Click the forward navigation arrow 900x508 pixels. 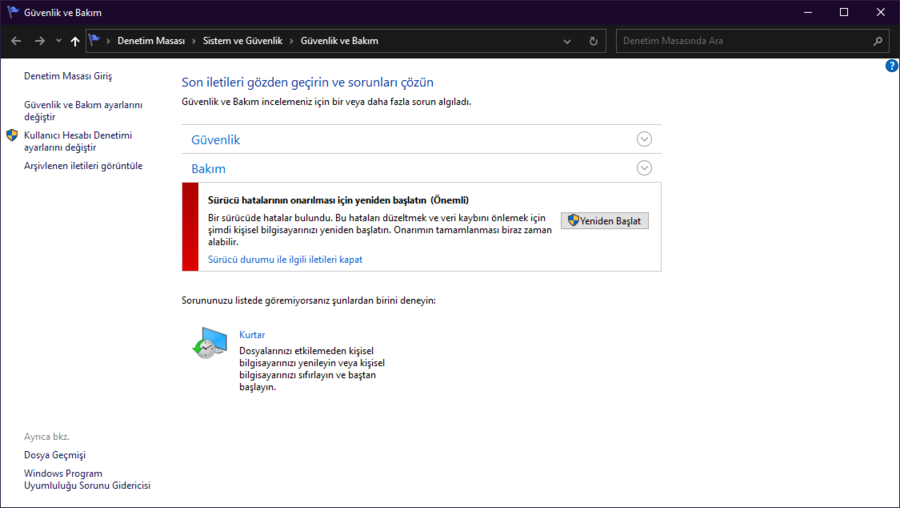click(x=40, y=41)
